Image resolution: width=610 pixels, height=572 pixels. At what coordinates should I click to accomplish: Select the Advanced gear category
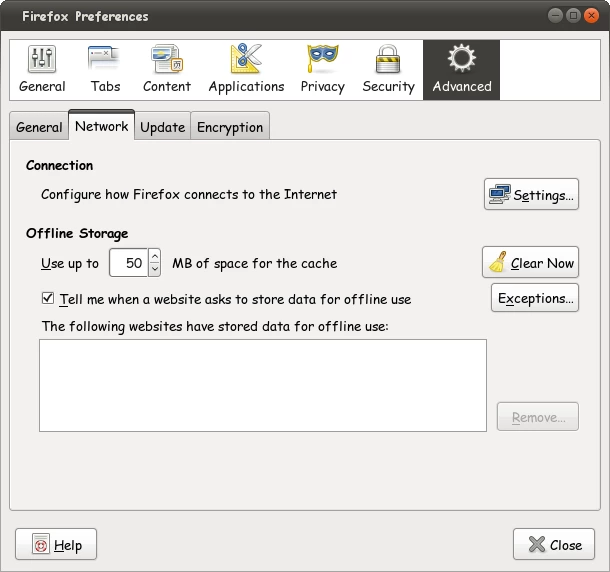click(x=461, y=70)
